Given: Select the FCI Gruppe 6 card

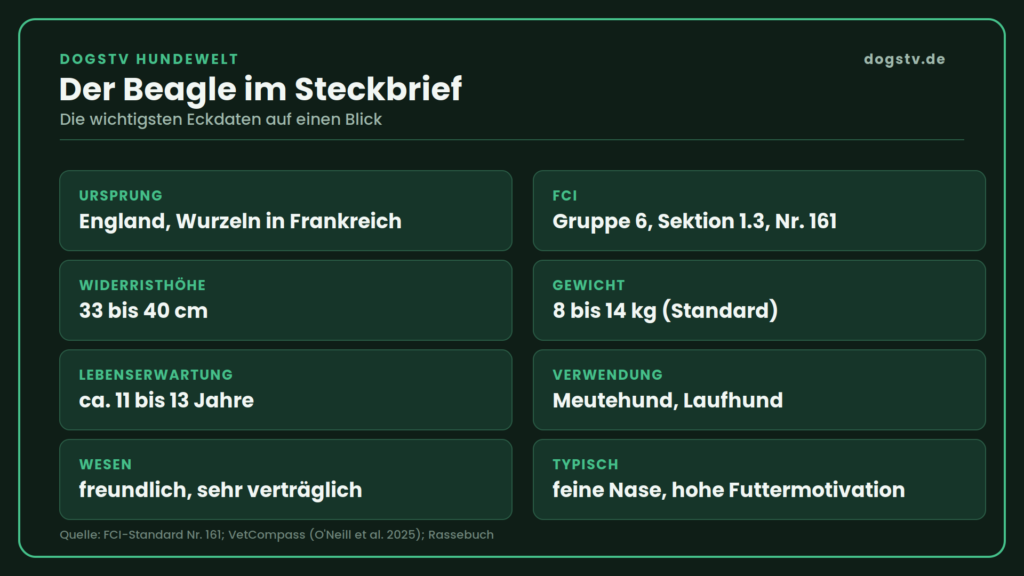Looking at the screenshot, I should pos(759,210).
